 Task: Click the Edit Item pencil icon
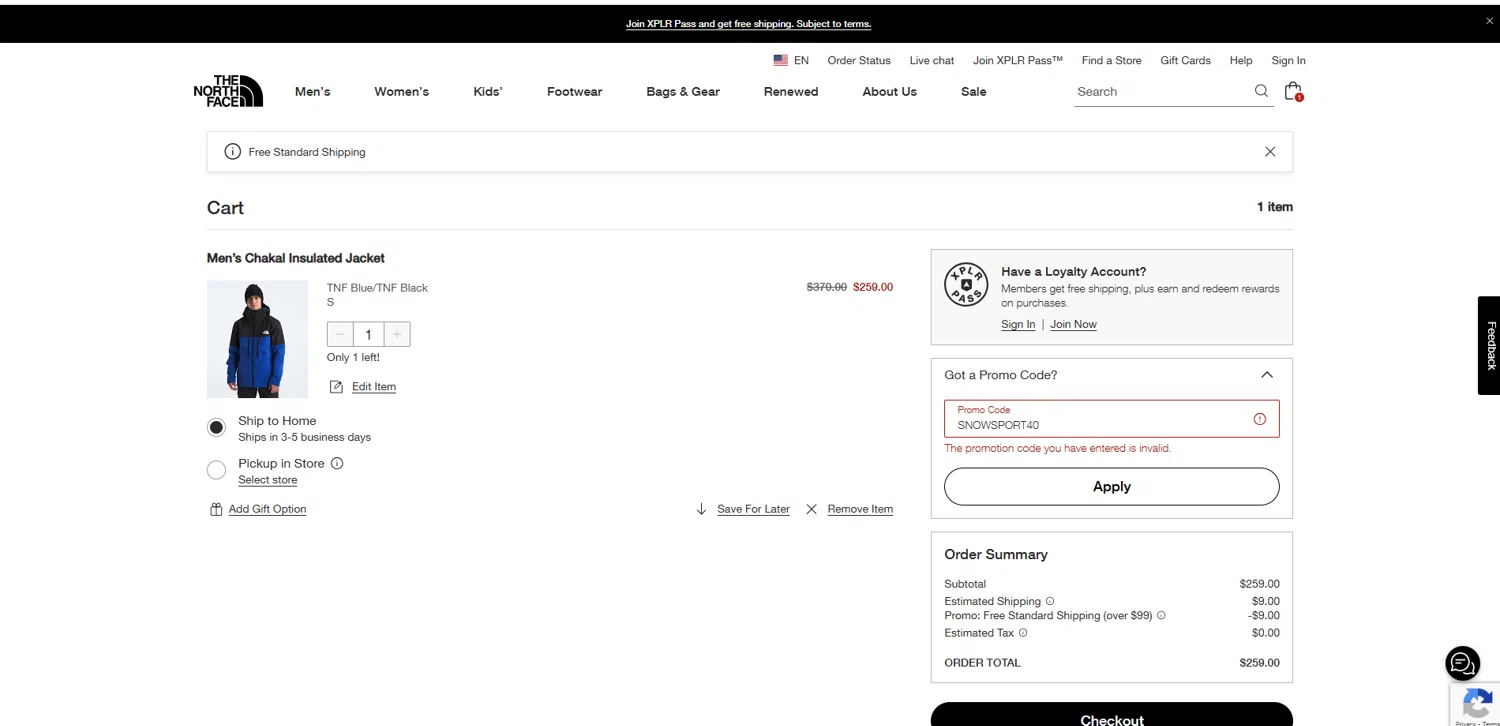tap(336, 387)
